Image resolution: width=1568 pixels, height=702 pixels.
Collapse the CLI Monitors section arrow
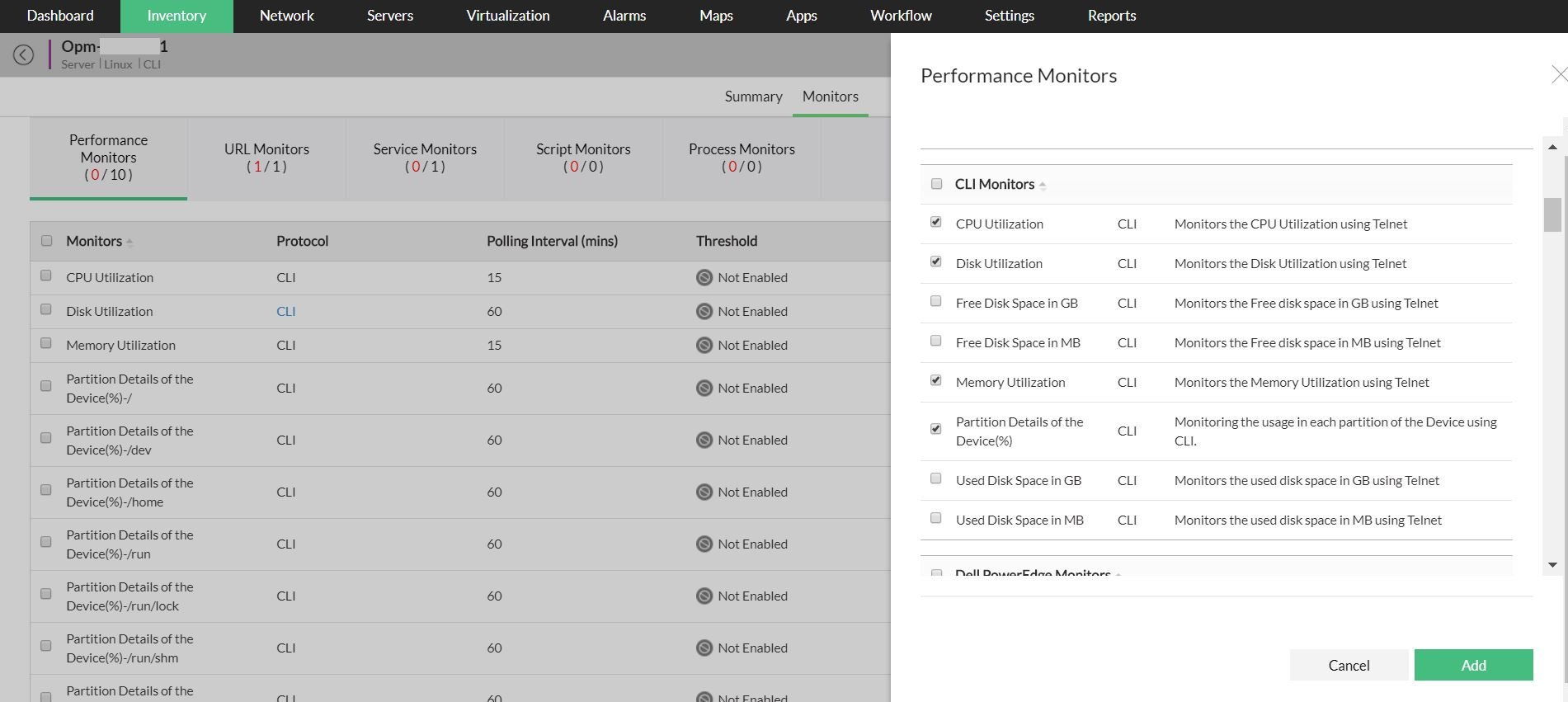tap(1043, 186)
